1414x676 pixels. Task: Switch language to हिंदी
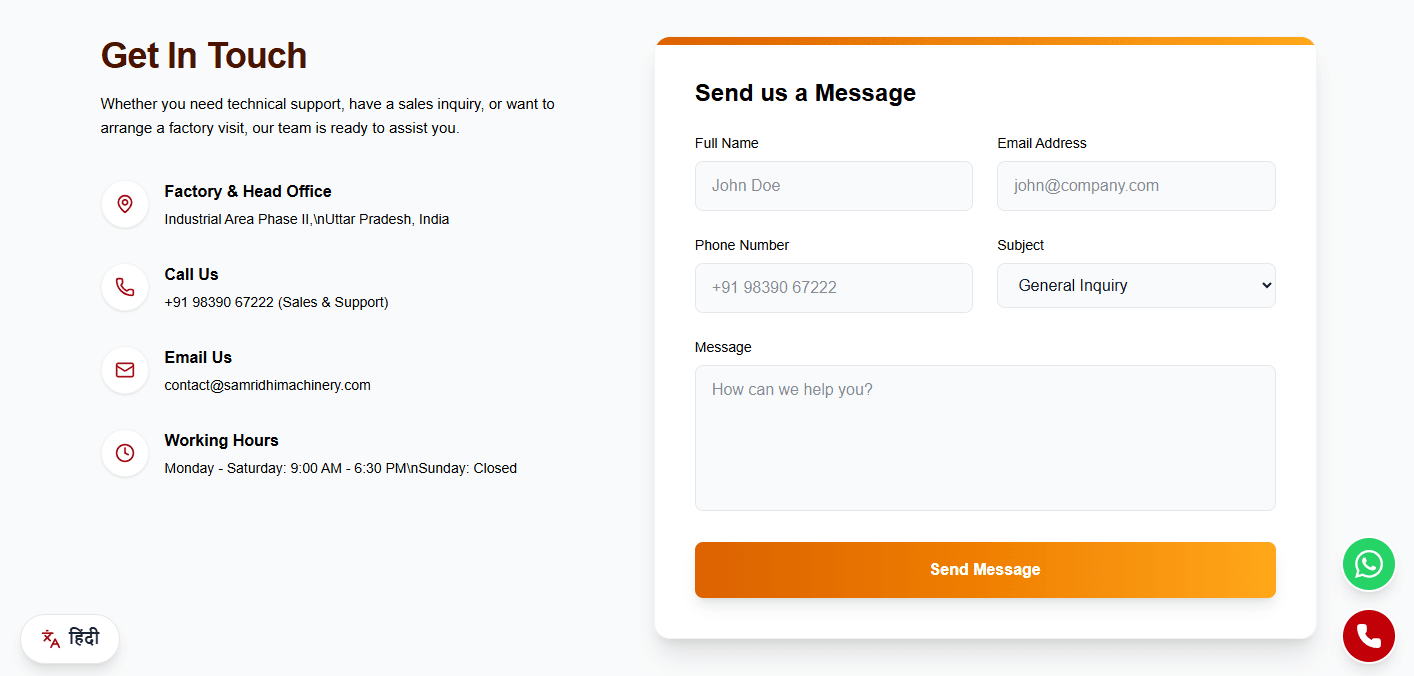(70, 638)
